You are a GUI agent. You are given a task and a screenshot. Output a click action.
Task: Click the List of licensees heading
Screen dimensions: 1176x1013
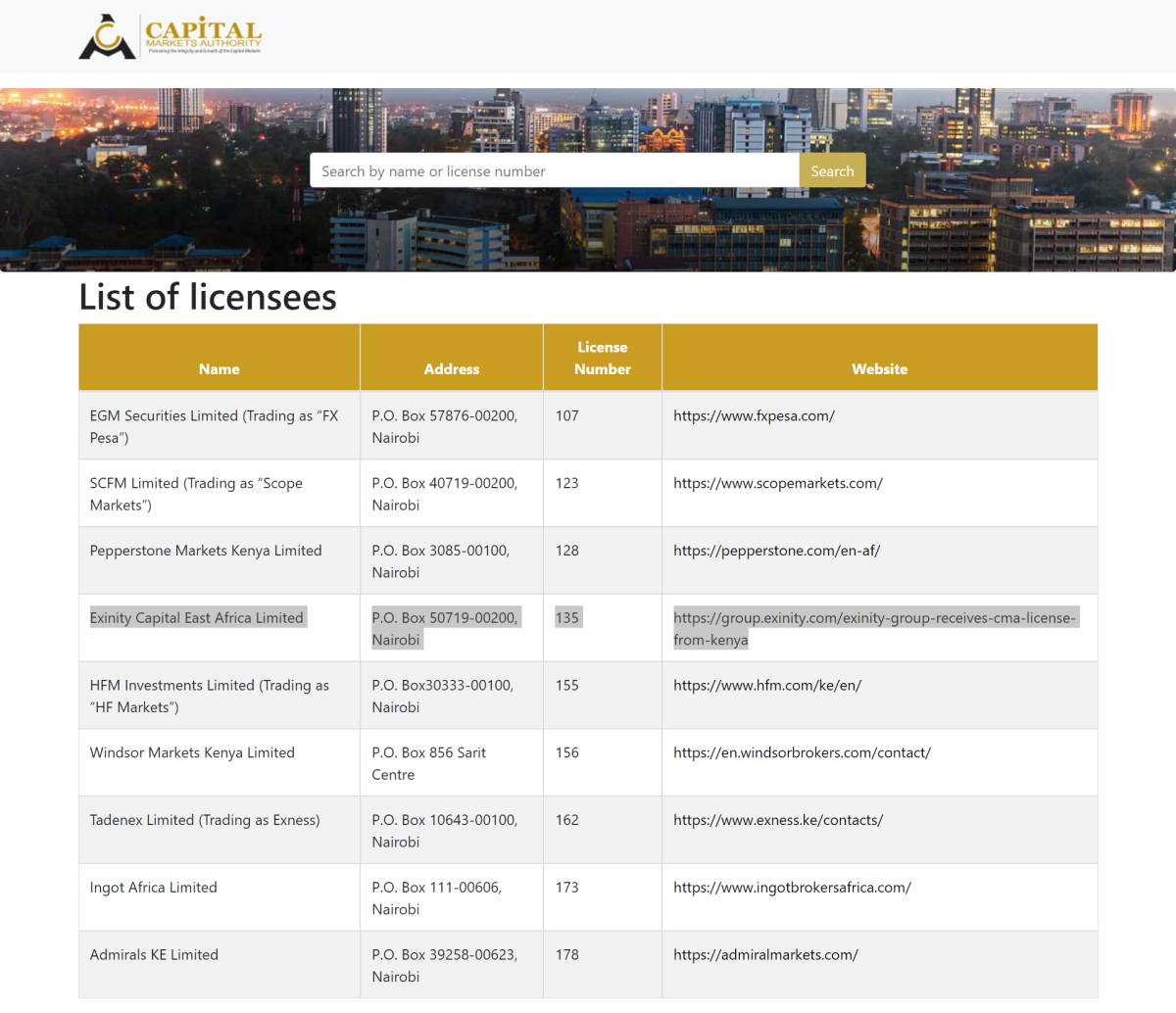point(207,297)
